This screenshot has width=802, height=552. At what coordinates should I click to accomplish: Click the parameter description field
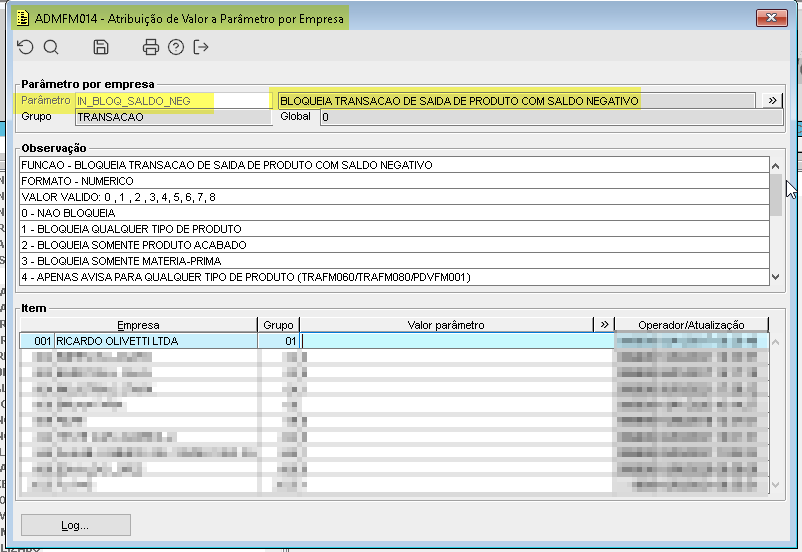tap(517, 101)
